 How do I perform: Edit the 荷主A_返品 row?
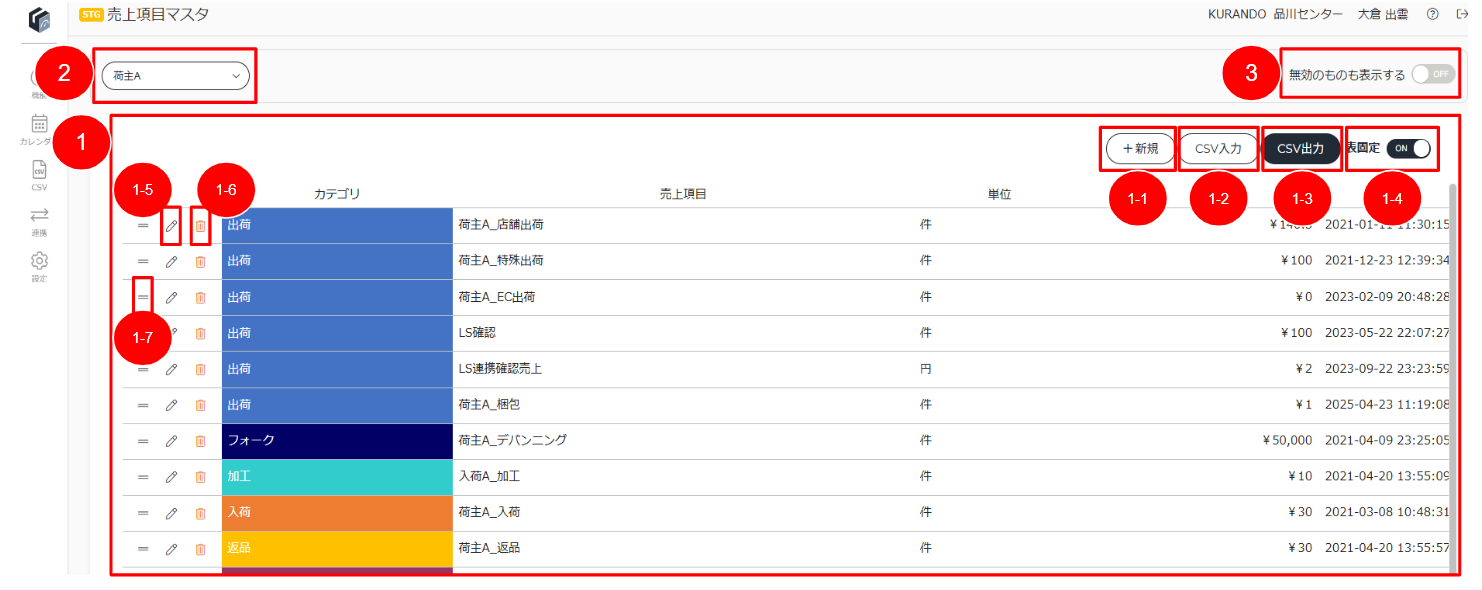[171, 549]
